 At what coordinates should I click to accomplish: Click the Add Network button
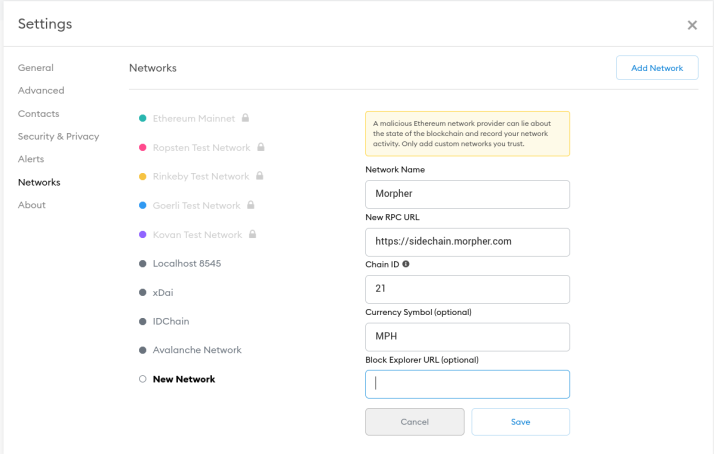coord(657,68)
